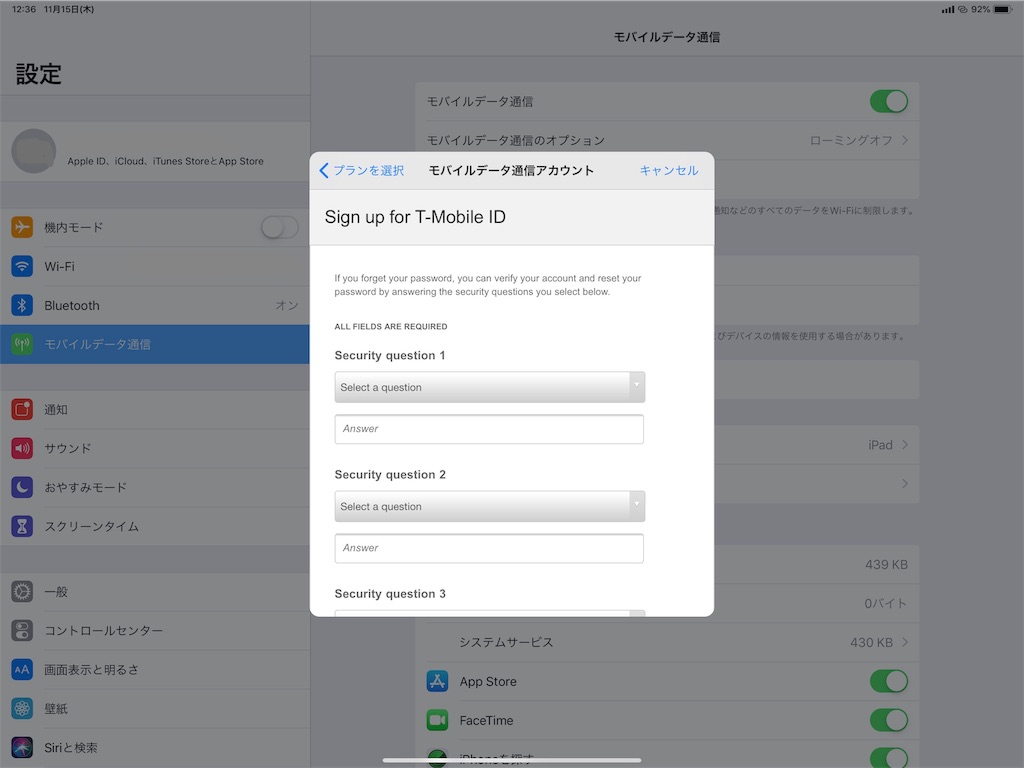
Task: Go back to プランを選択
Action: pos(362,170)
